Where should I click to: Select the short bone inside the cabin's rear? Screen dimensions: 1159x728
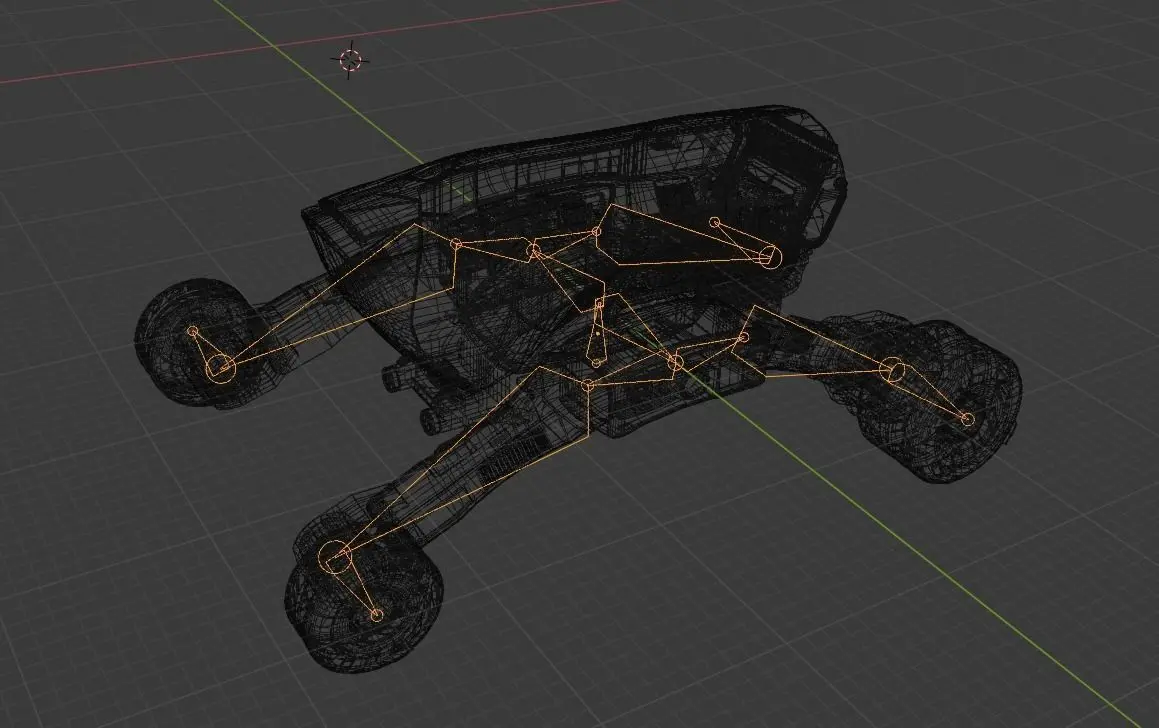744,242
